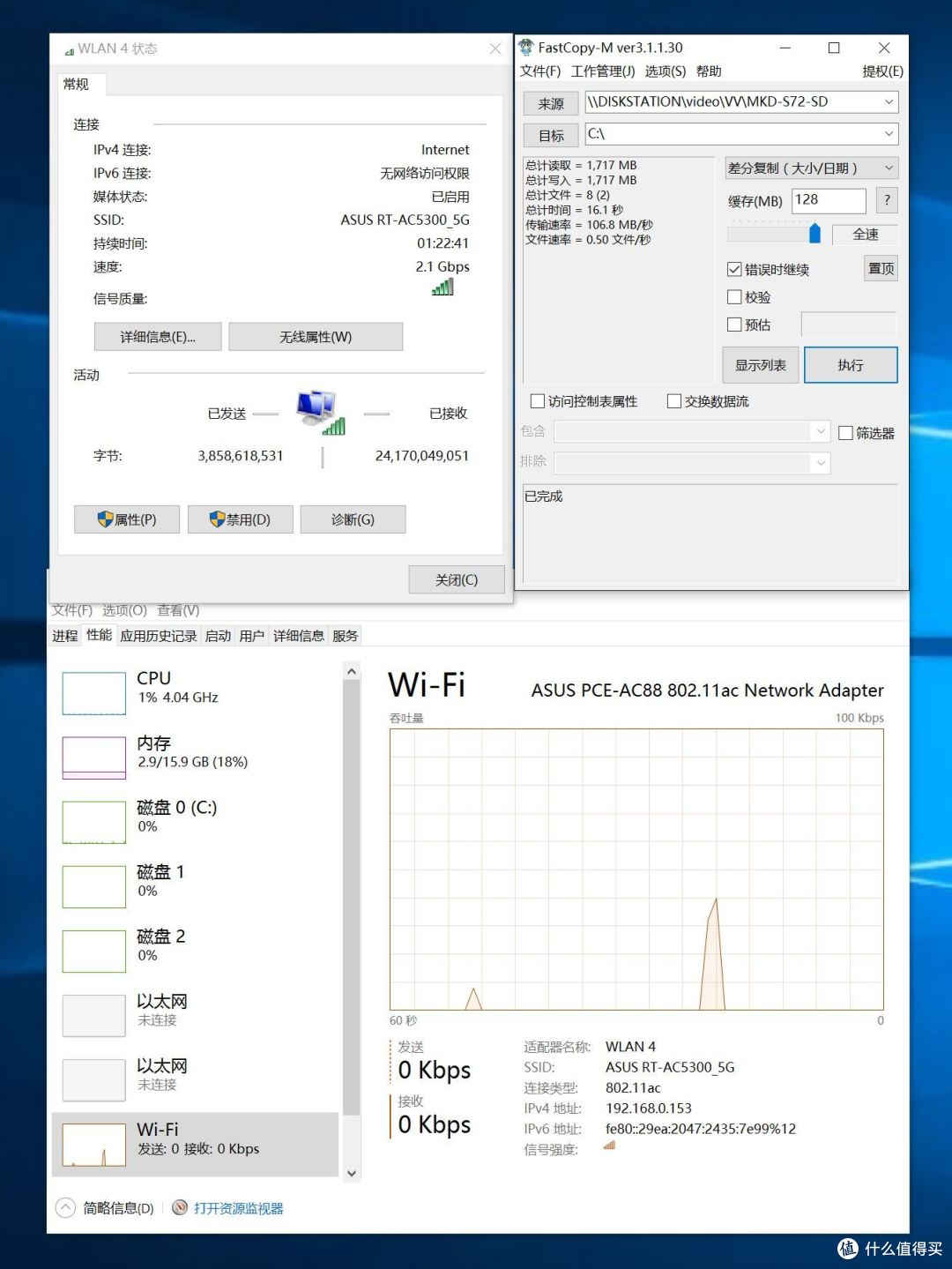
Task: Switch to App History (应用历史记录) tab
Action: (159, 636)
